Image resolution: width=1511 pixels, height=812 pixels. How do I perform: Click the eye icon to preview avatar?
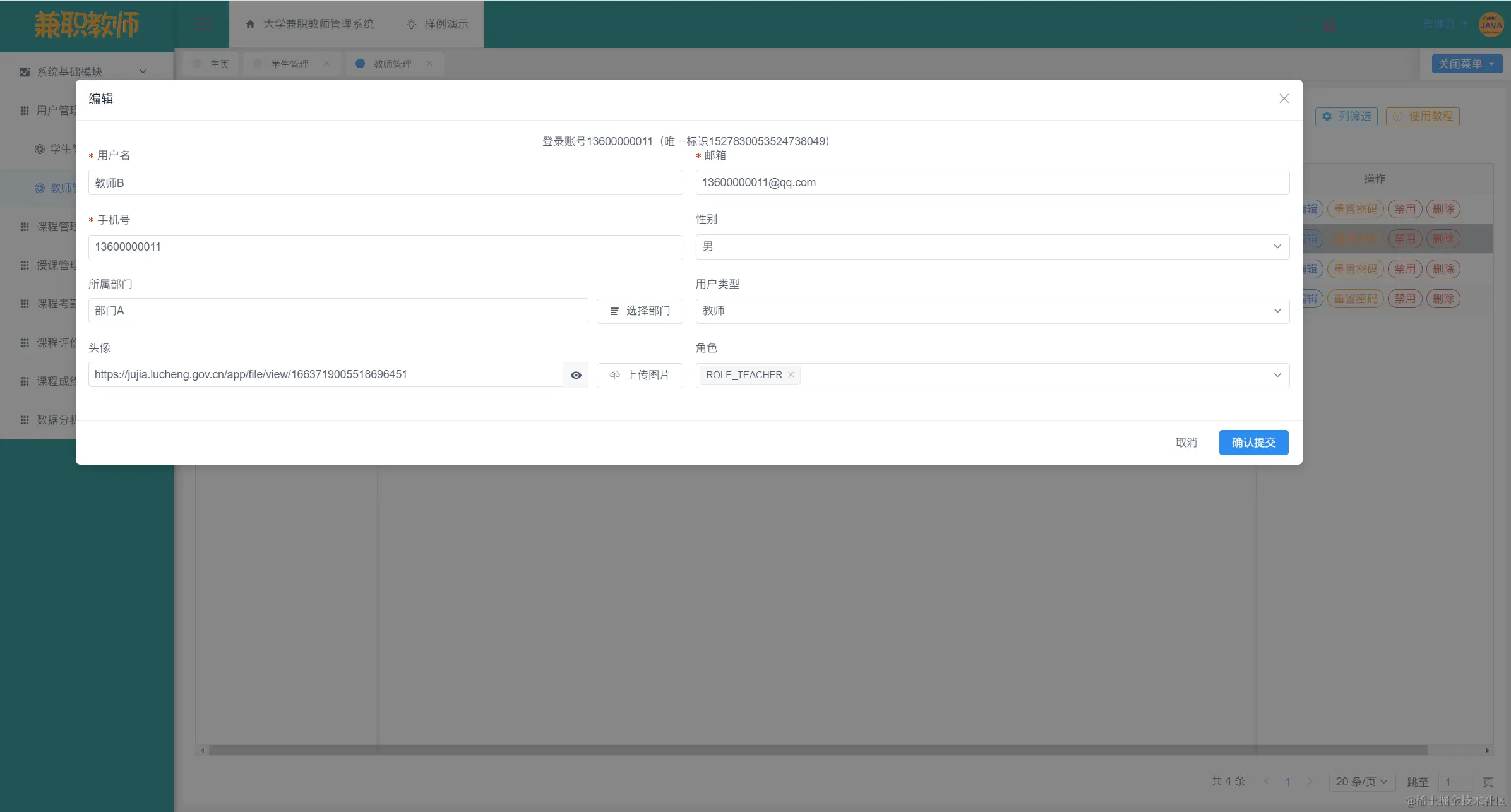coord(576,375)
